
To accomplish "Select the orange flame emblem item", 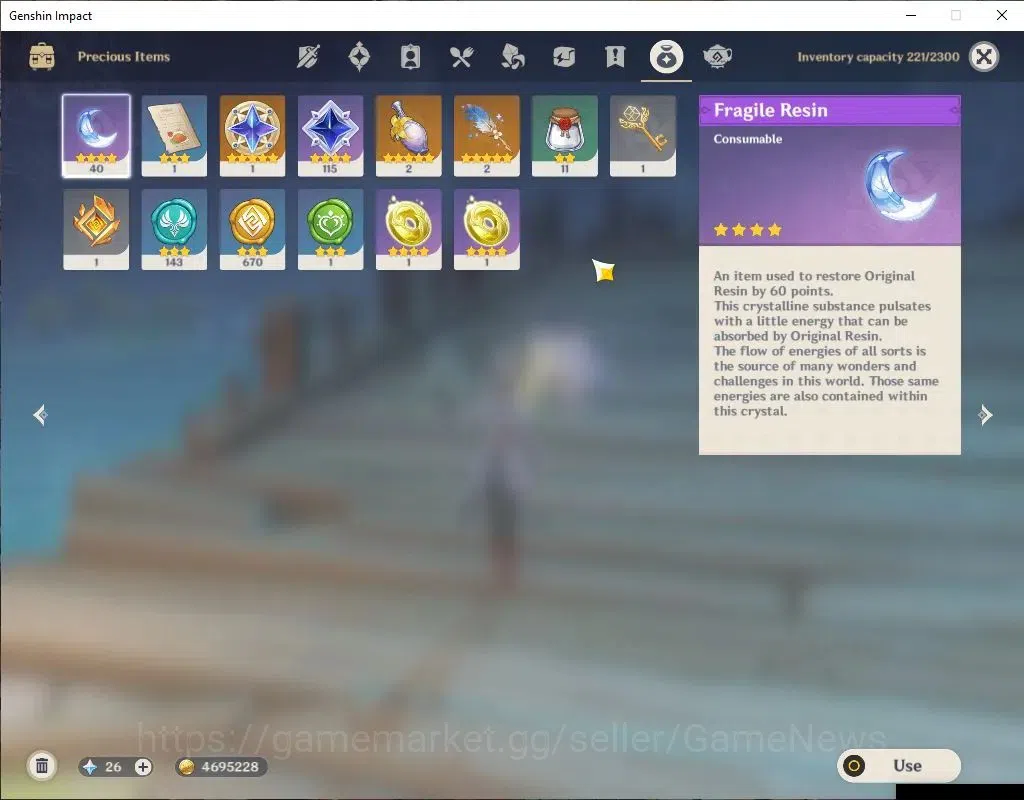I will tap(96, 229).
